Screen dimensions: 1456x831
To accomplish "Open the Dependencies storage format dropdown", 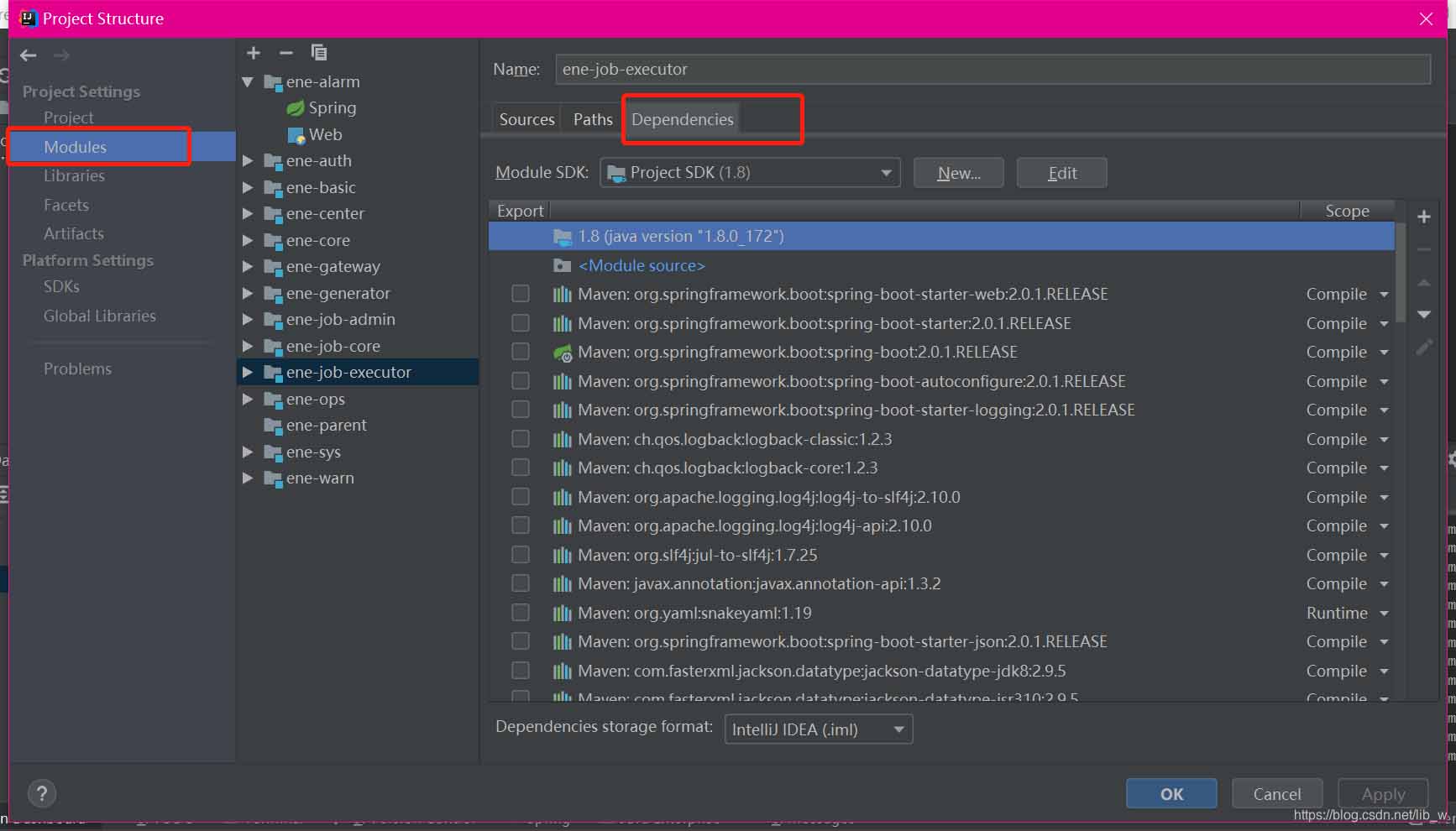I will click(x=819, y=729).
